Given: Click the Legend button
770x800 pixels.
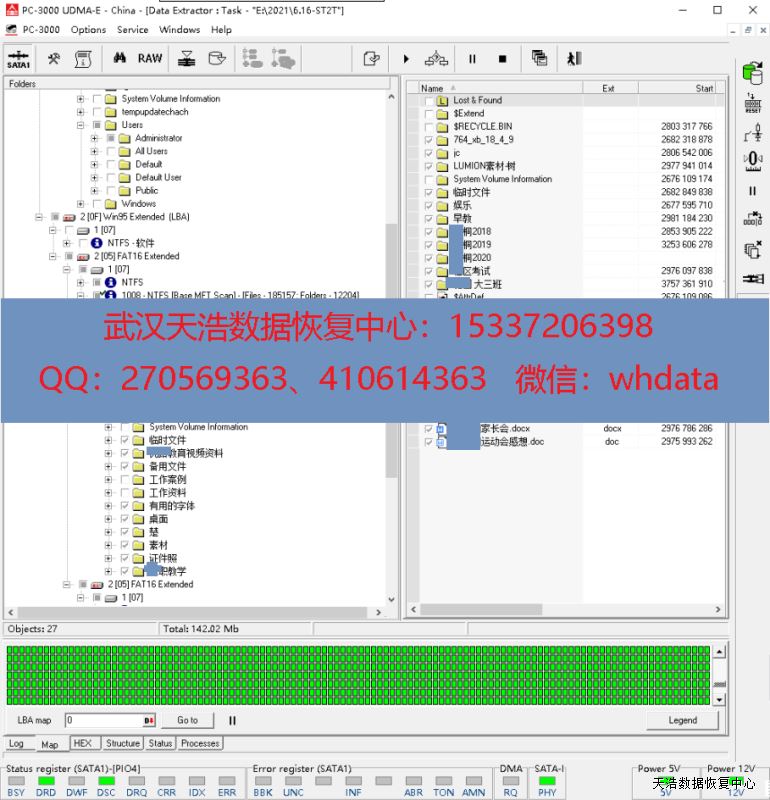Looking at the screenshot, I should [682, 720].
